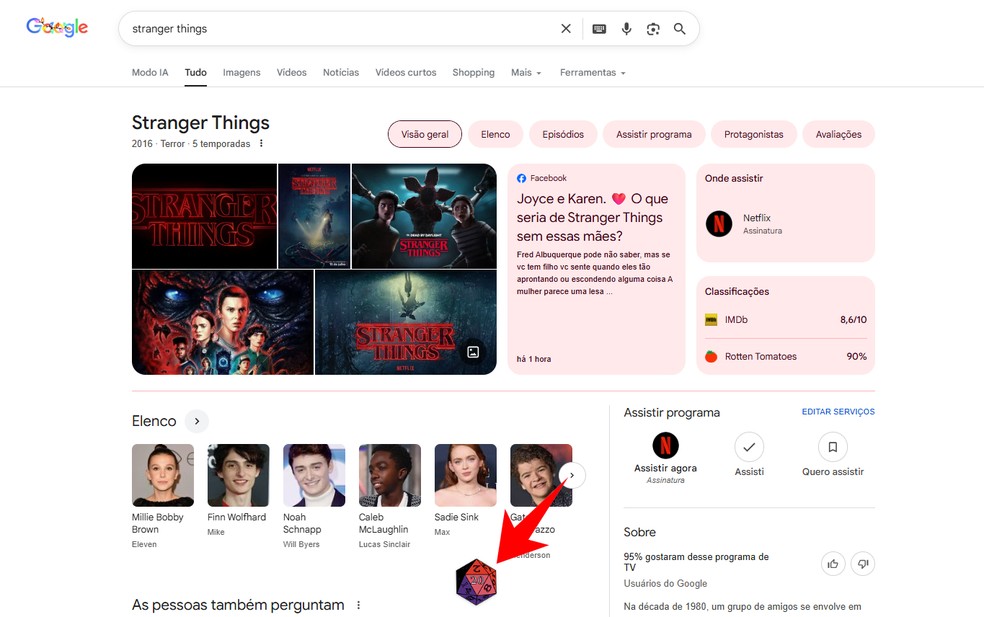Select the Protagonistas chip

pos(754,134)
